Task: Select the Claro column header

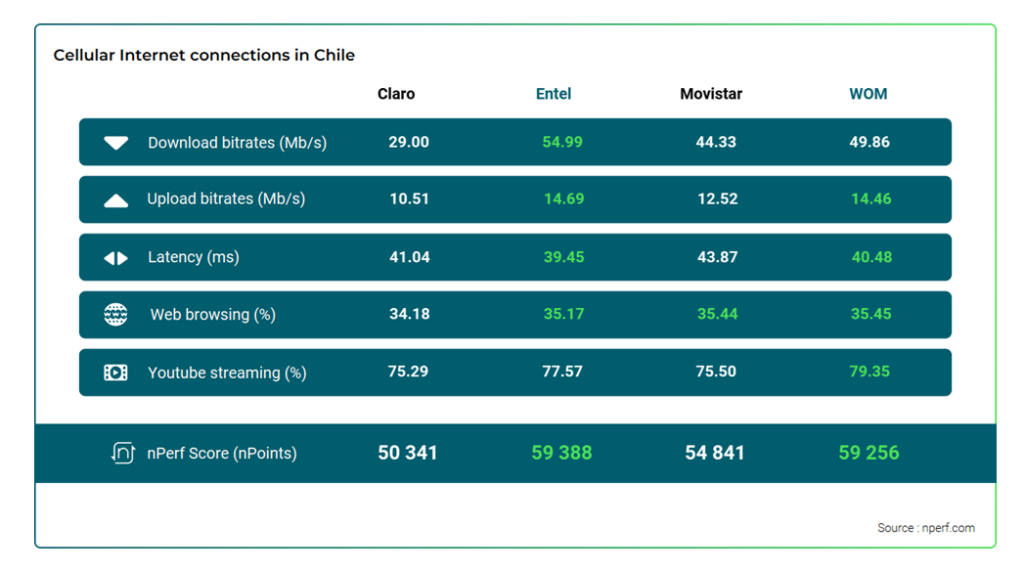Action: tap(396, 94)
